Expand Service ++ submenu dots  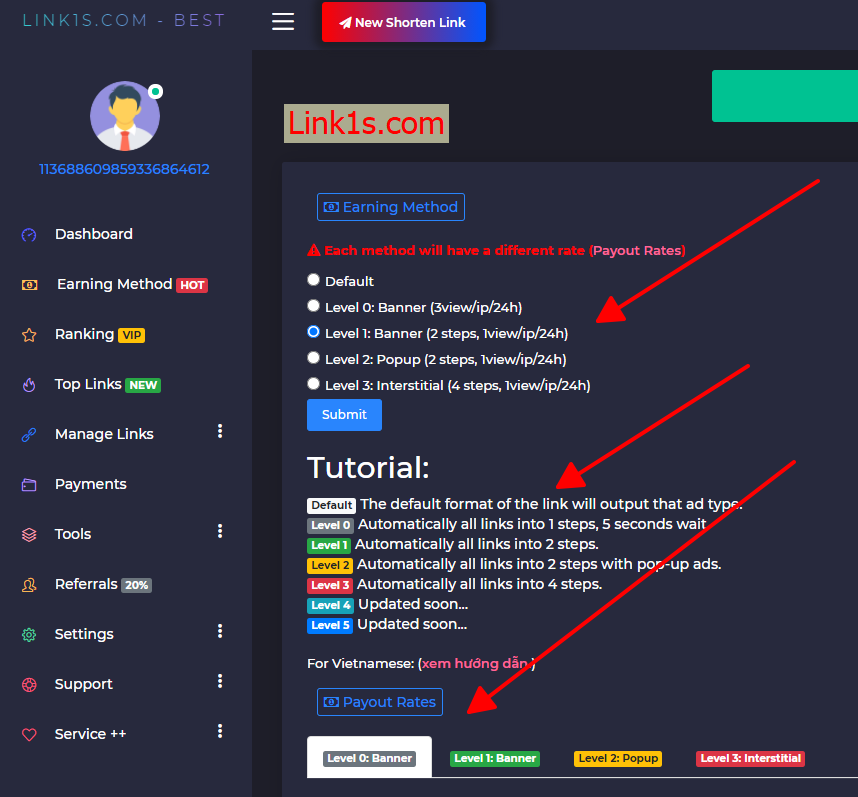[220, 731]
